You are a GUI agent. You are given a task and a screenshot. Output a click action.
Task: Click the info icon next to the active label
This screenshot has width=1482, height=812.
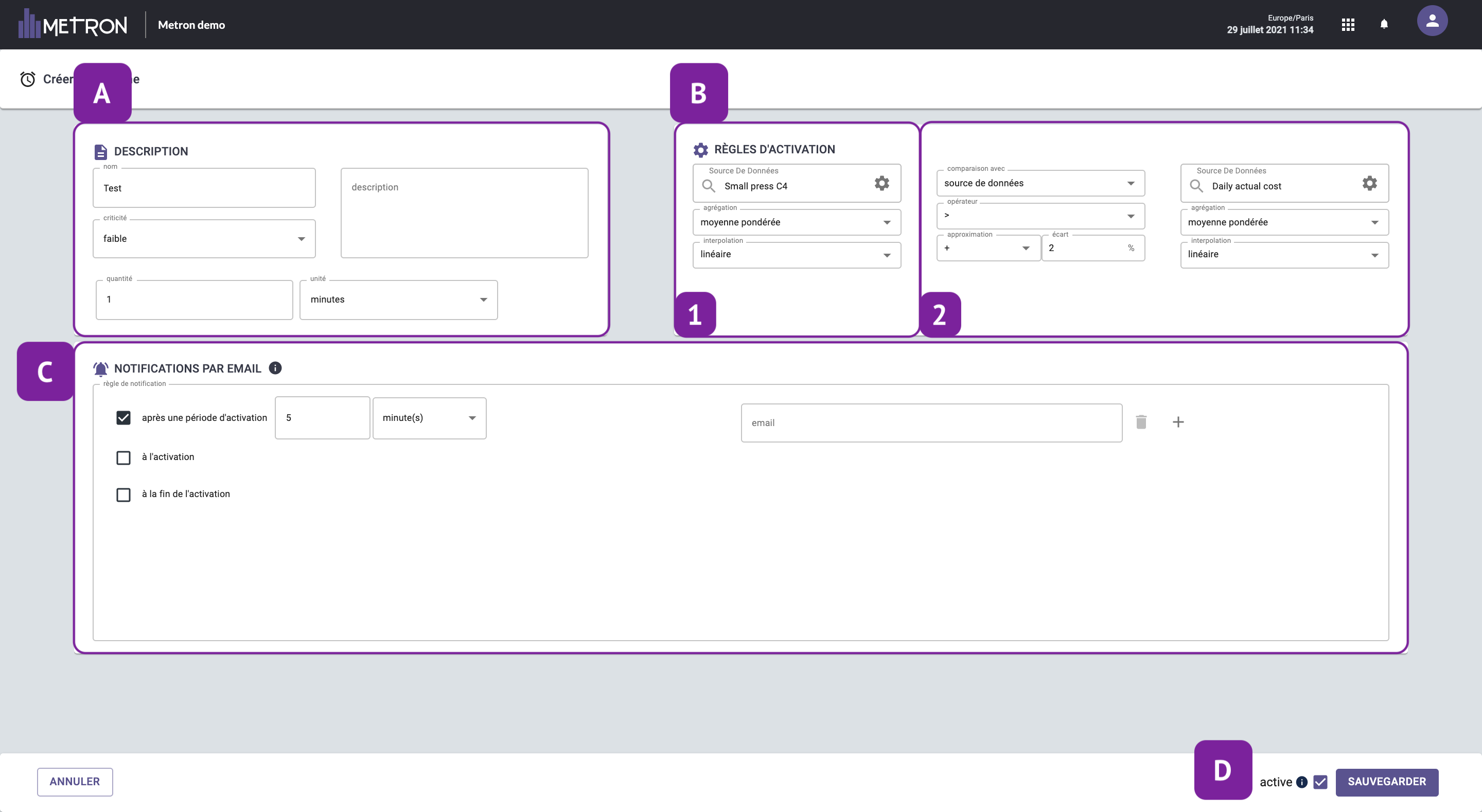(x=1302, y=782)
